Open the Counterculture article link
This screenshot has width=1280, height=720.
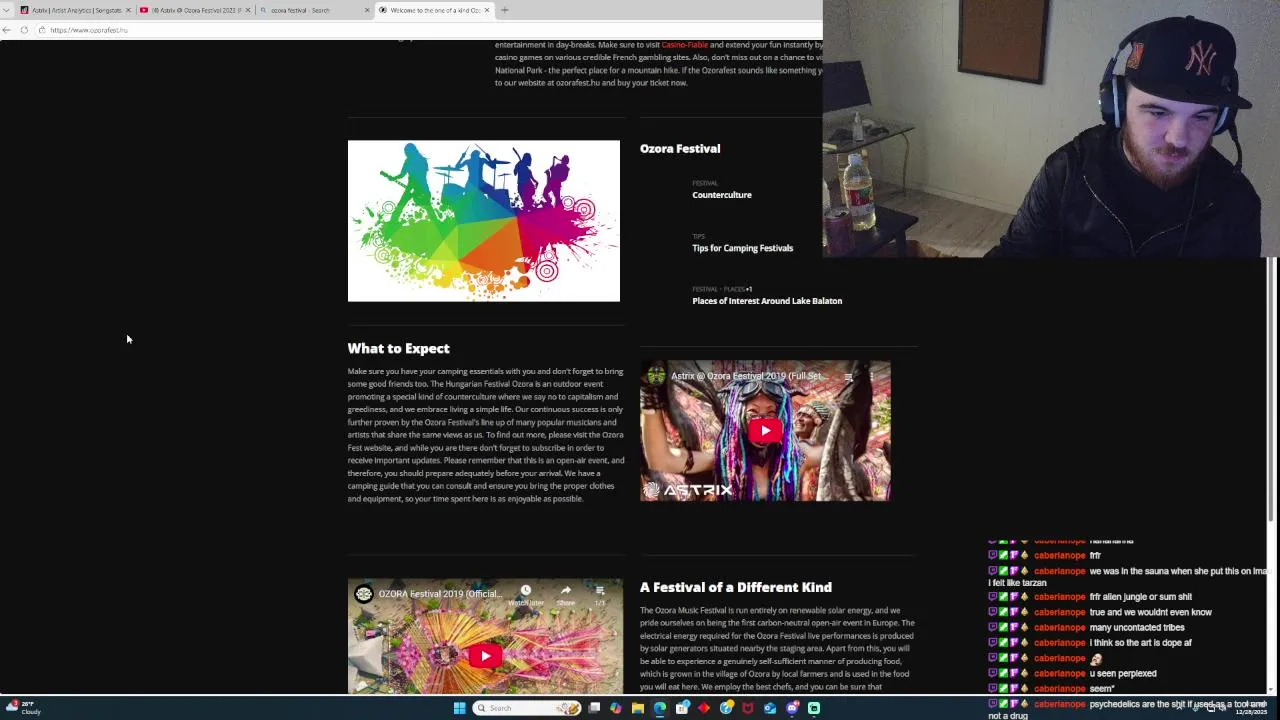[721, 195]
